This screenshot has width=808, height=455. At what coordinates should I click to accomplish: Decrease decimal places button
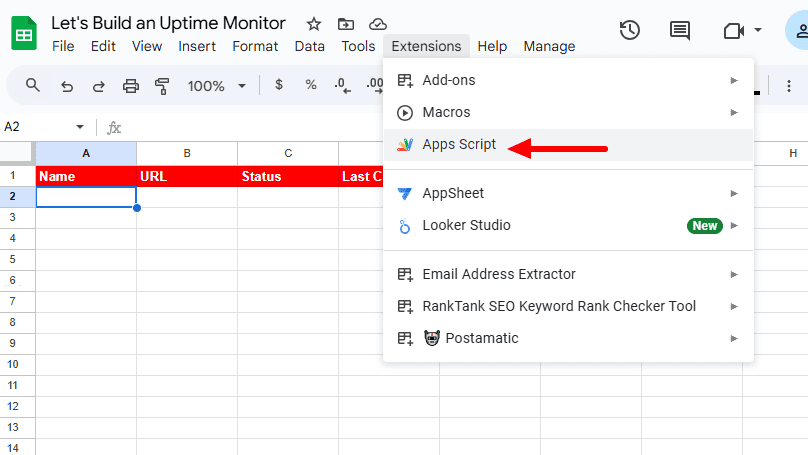(x=342, y=86)
